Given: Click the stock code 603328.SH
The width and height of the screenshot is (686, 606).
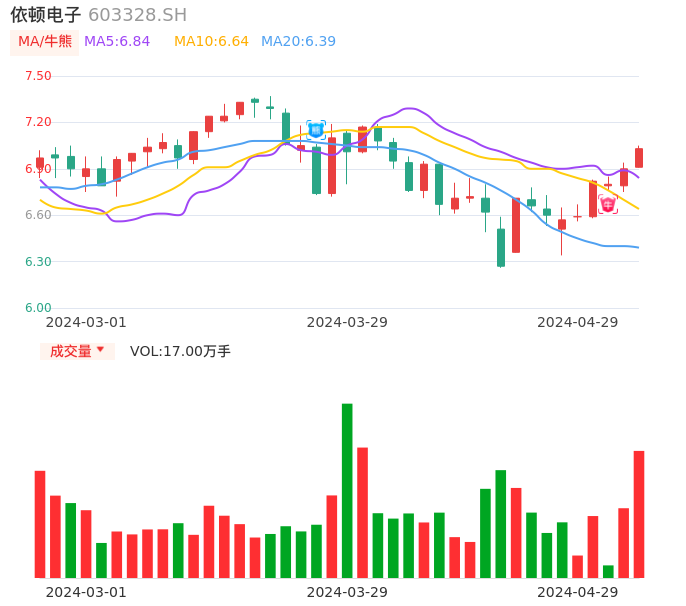Looking at the screenshot, I should (x=137, y=15).
